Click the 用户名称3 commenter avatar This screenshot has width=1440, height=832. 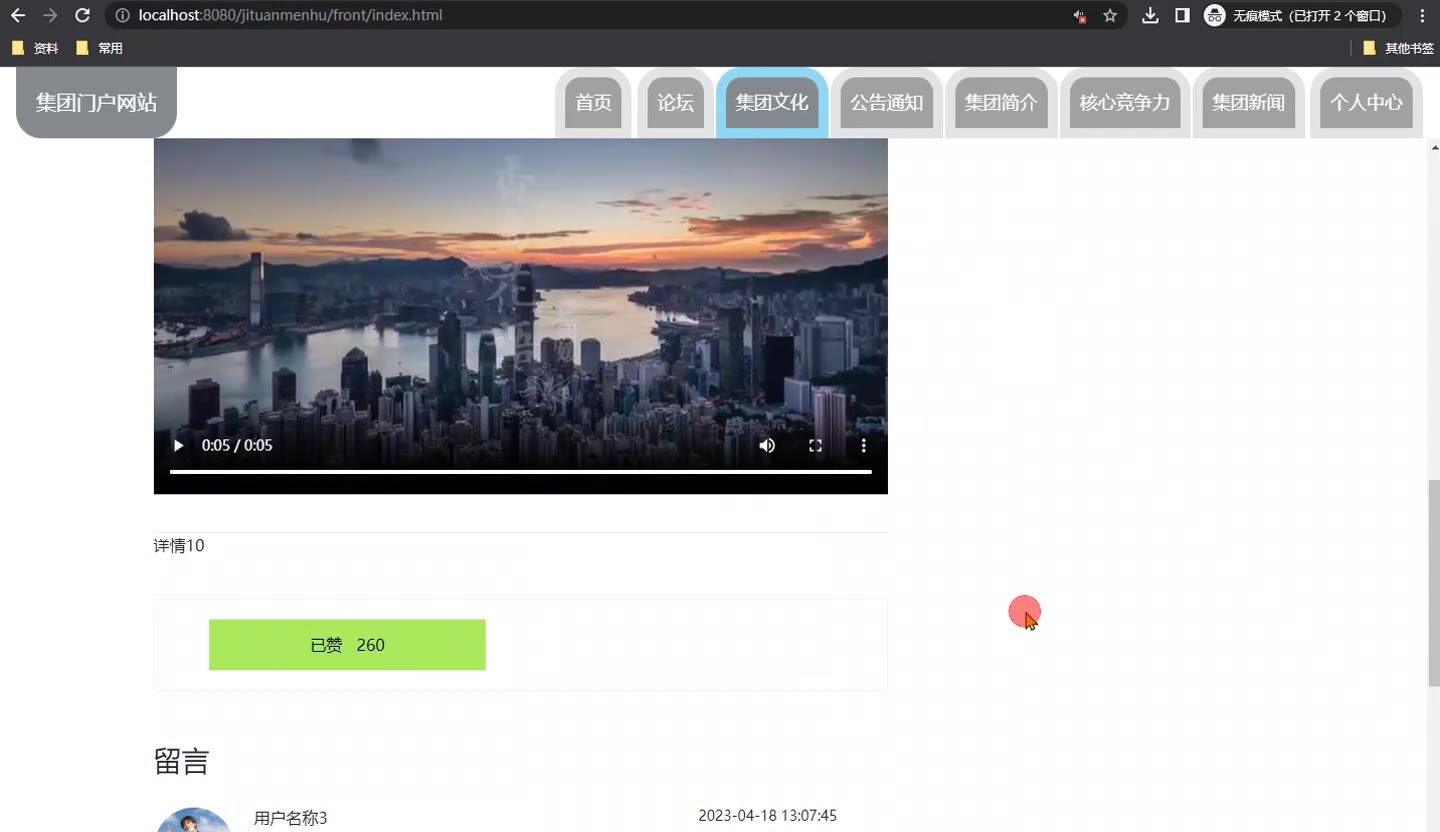pyautogui.click(x=194, y=820)
